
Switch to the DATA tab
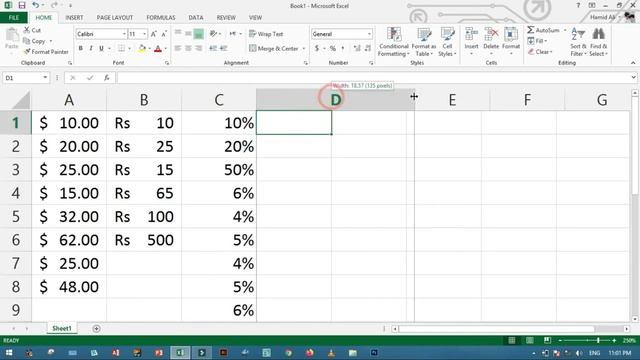click(x=196, y=18)
